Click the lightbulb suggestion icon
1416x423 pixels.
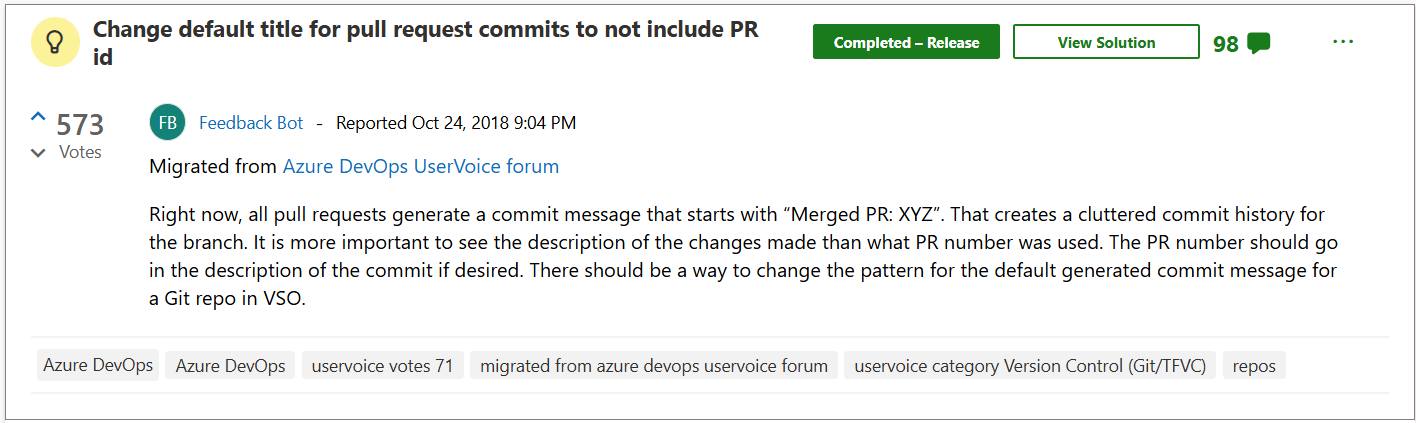click(x=56, y=42)
